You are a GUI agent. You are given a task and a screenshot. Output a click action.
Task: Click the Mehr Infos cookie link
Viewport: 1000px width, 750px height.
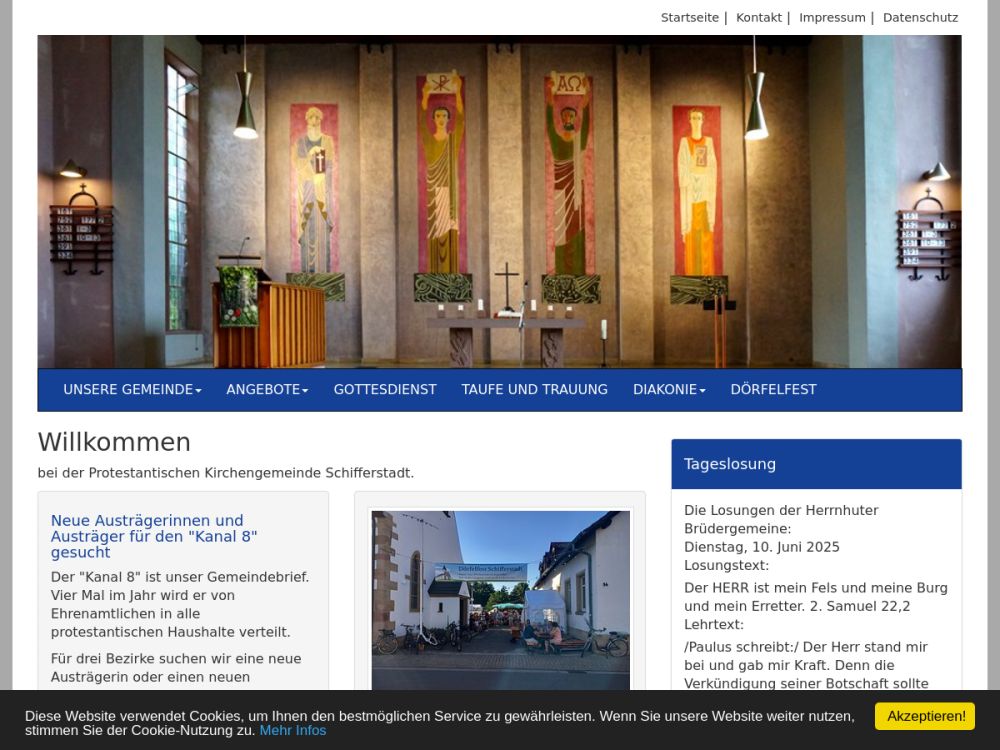(x=293, y=730)
